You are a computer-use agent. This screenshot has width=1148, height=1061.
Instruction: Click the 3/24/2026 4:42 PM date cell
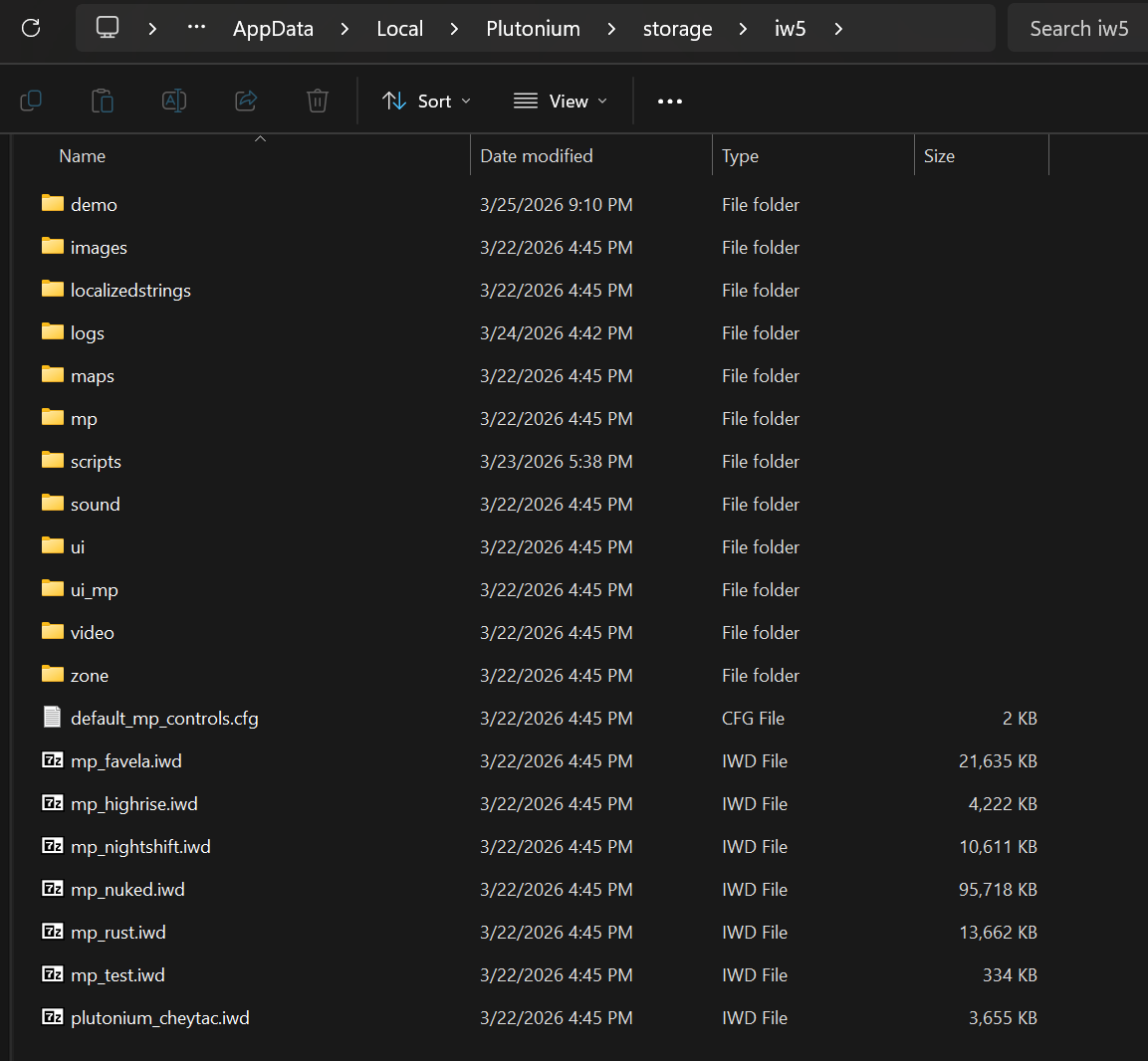click(556, 333)
